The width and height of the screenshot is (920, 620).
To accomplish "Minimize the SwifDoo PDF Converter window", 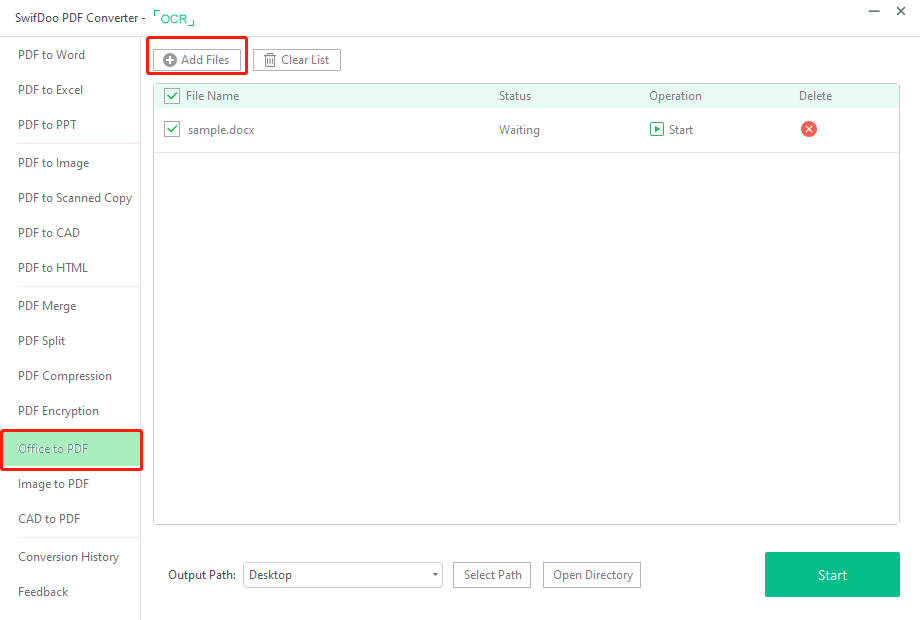I will click(x=874, y=11).
